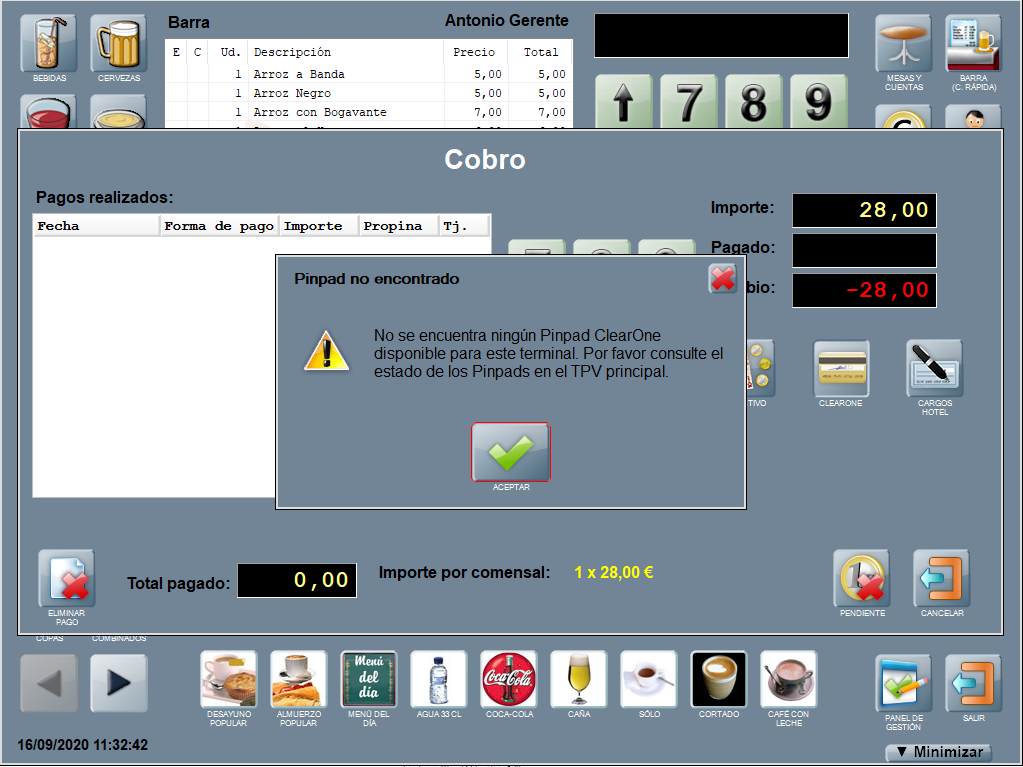Add Agua 33 CL to the order
Screen dimensions: 1023x767
(438, 680)
